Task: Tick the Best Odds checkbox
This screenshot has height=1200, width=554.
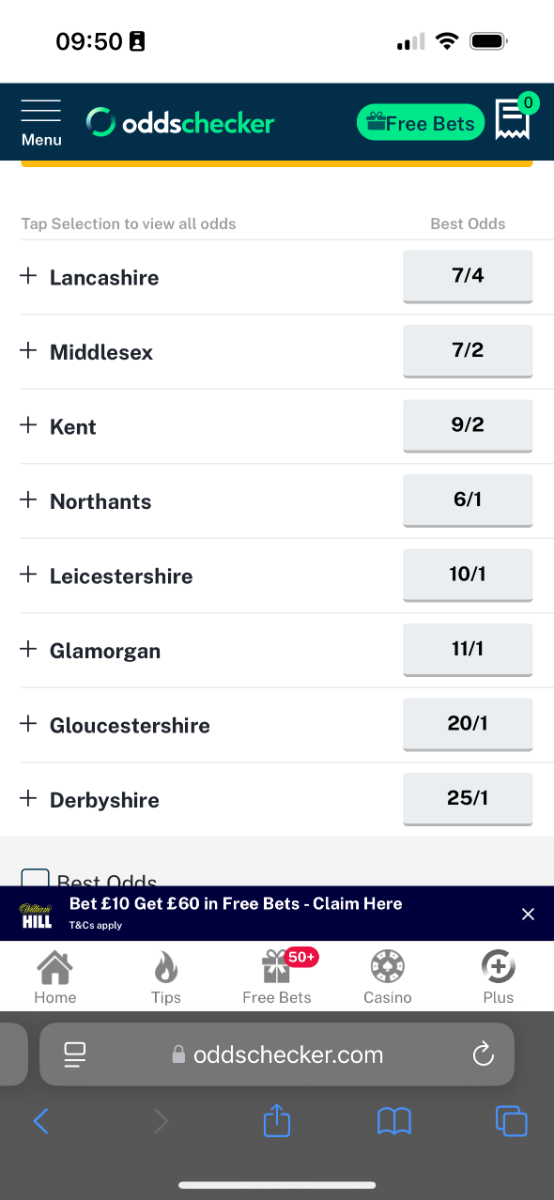Action: click(x=35, y=880)
